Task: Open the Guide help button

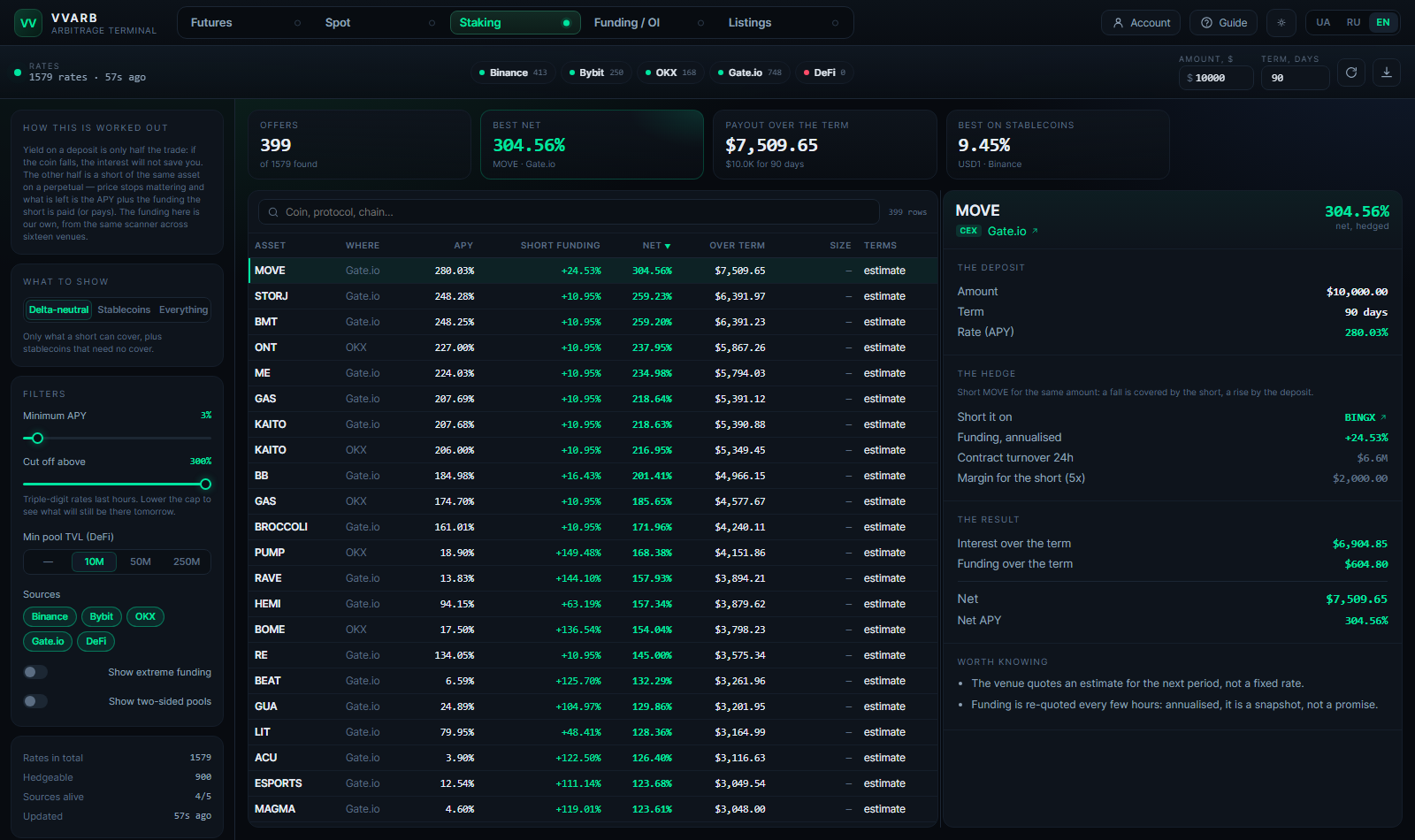Action: tap(1224, 23)
